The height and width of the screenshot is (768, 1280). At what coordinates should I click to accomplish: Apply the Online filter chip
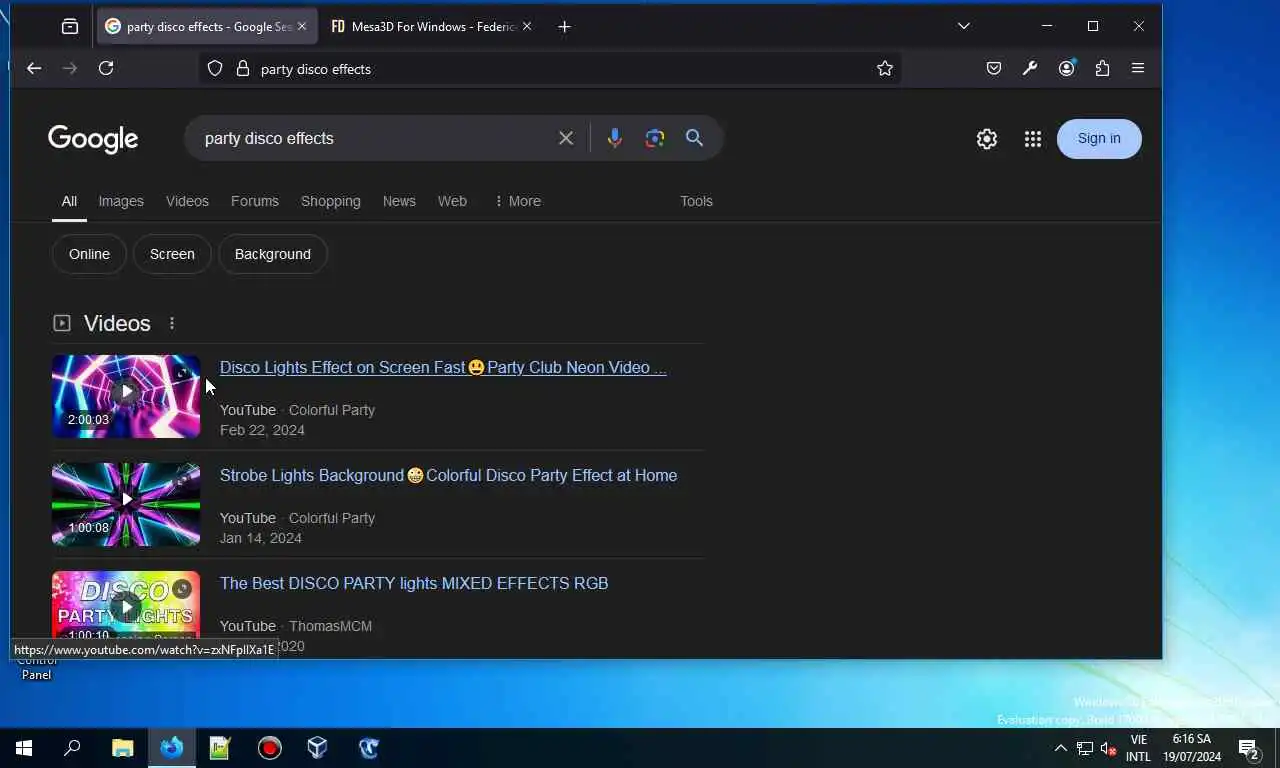pos(89,254)
